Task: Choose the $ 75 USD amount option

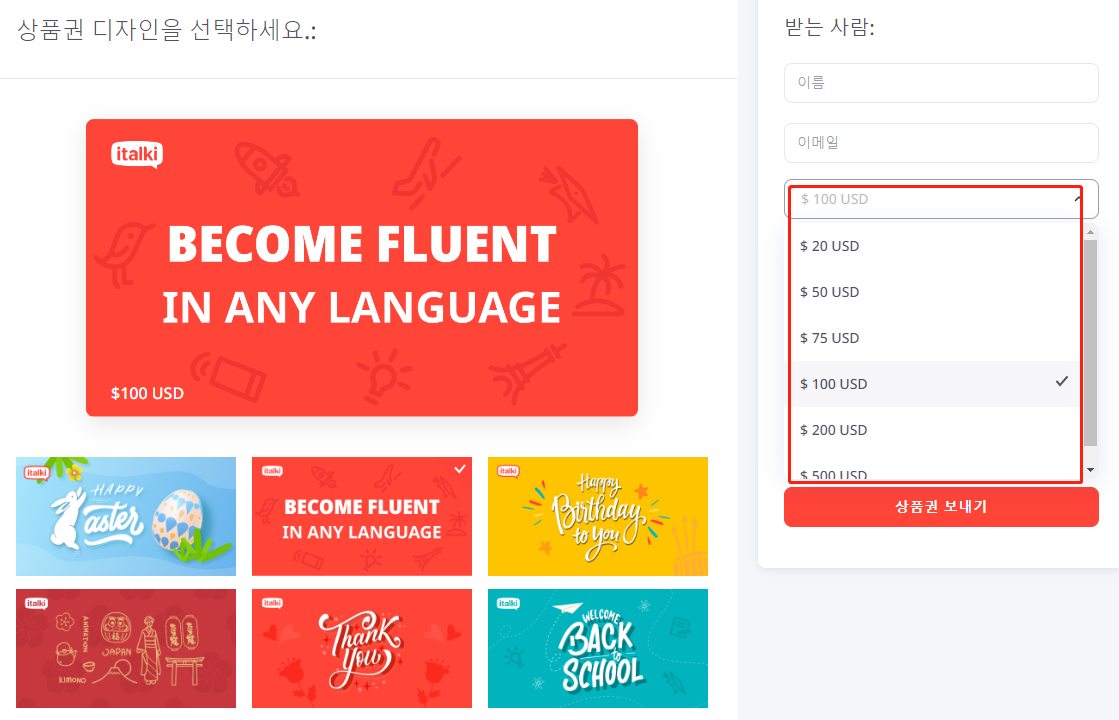Action: point(935,338)
